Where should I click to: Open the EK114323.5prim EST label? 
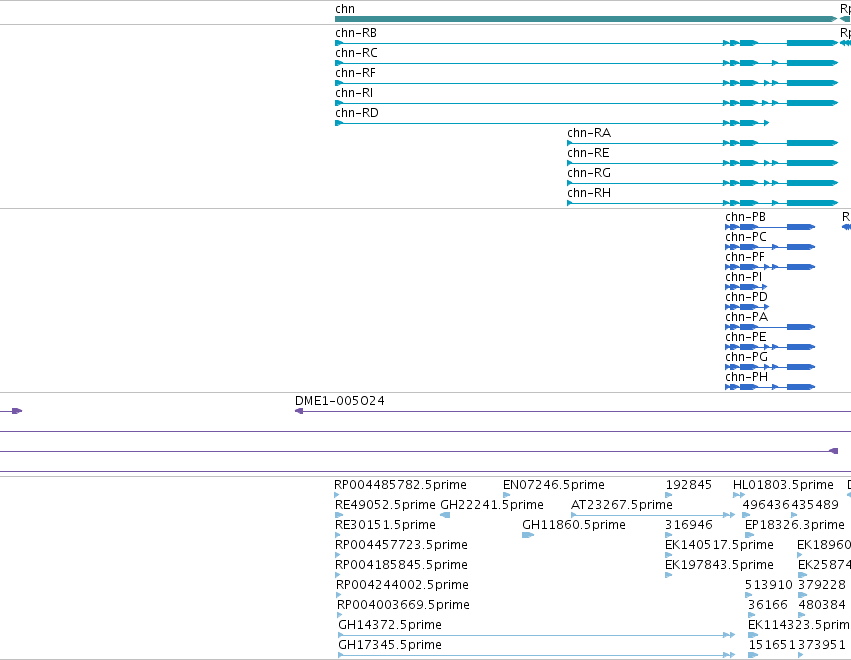(x=799, y=625)
